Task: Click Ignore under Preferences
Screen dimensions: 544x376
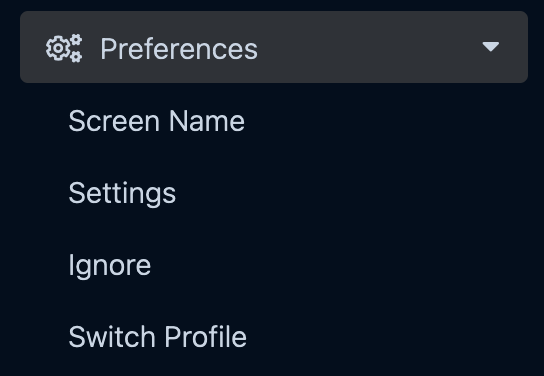Action: point(110,266)
